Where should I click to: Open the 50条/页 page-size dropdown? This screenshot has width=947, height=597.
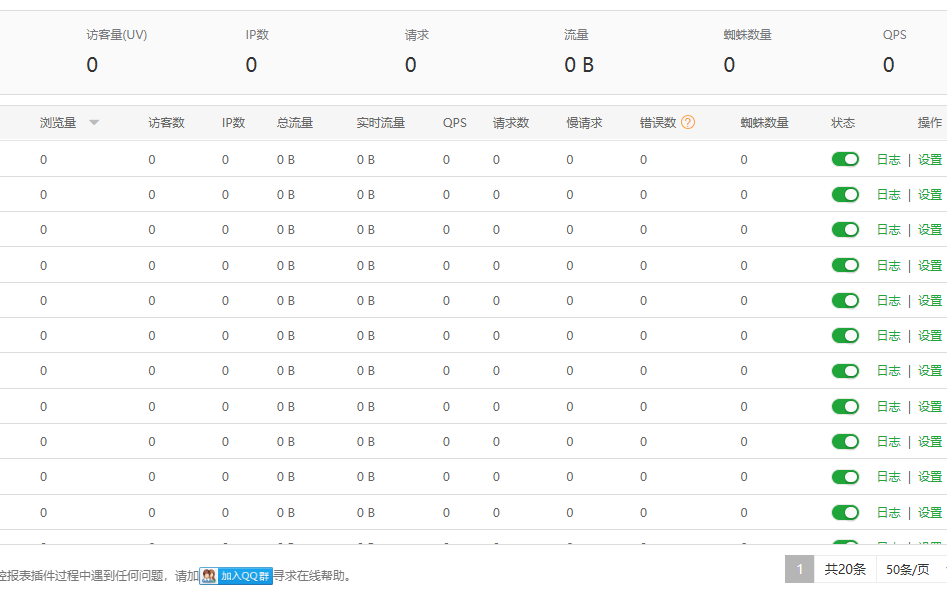click(x=911, y=569)
